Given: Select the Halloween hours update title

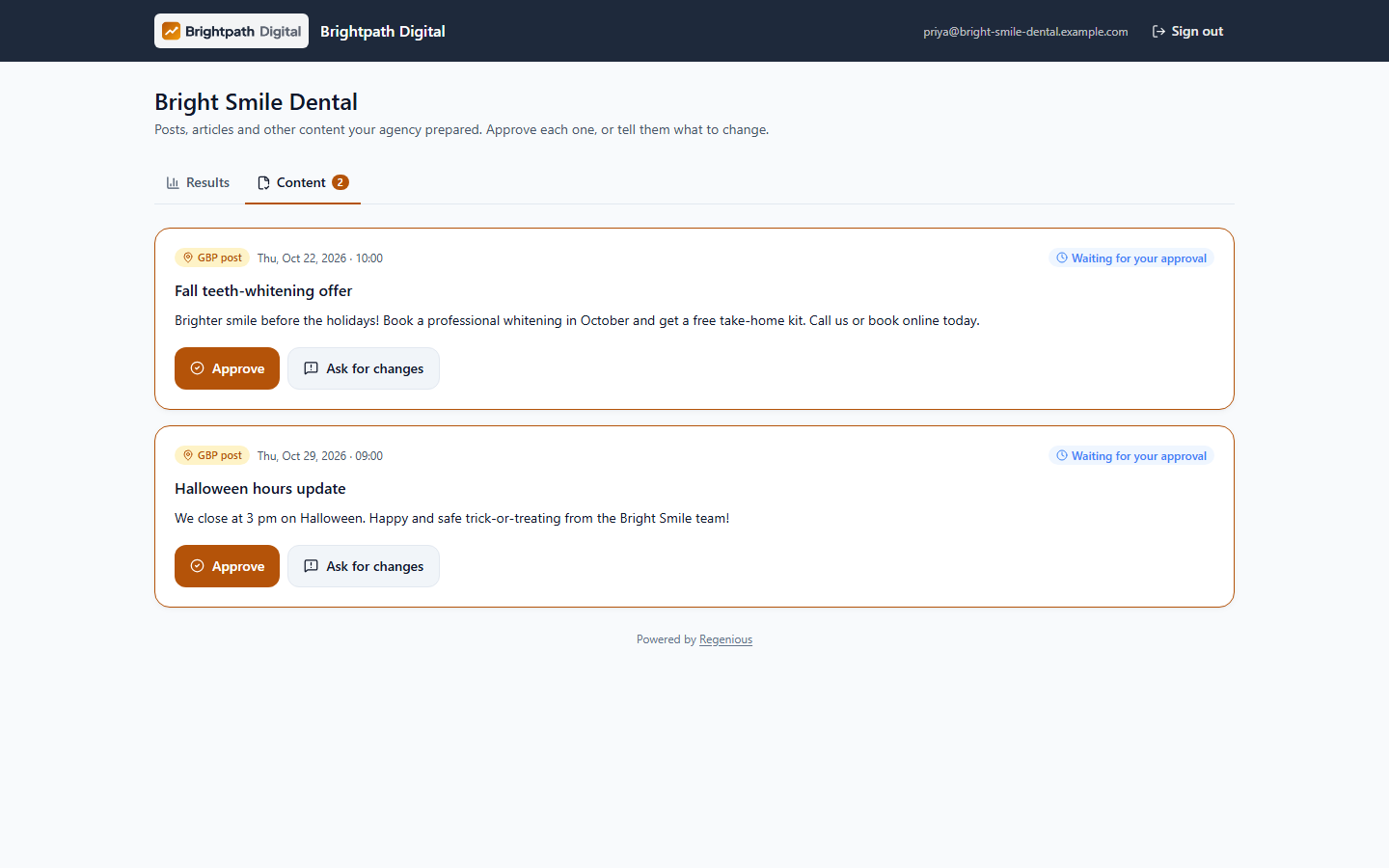Looking at the screenshot, I should point(260,489).
